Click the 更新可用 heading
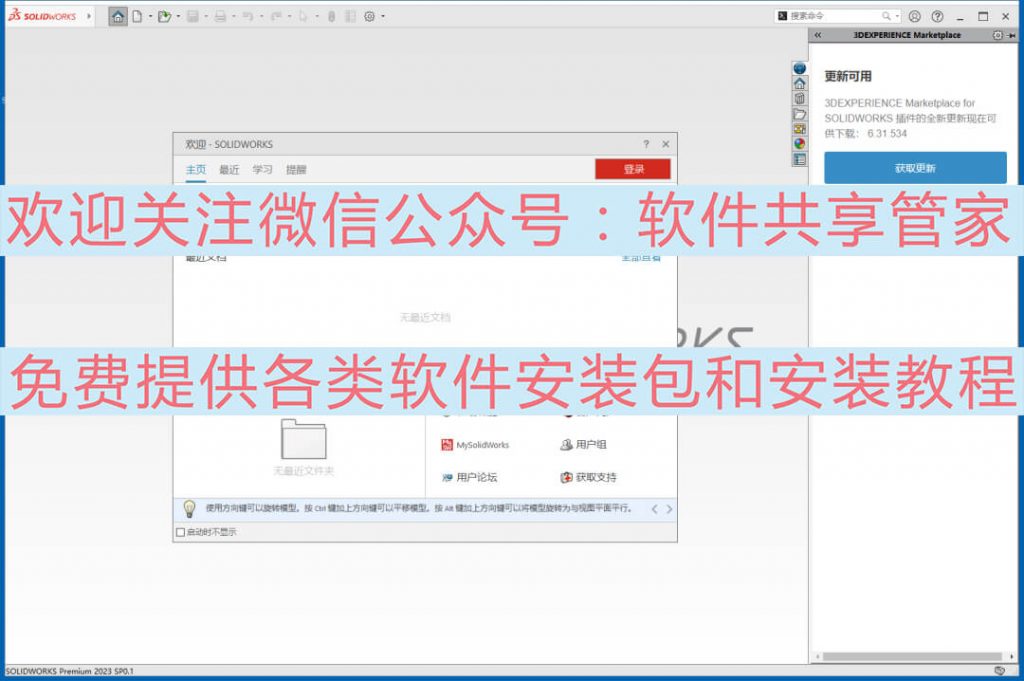Image resolution: width=1024 pixels, height=681 pixels. coord(848,76)
